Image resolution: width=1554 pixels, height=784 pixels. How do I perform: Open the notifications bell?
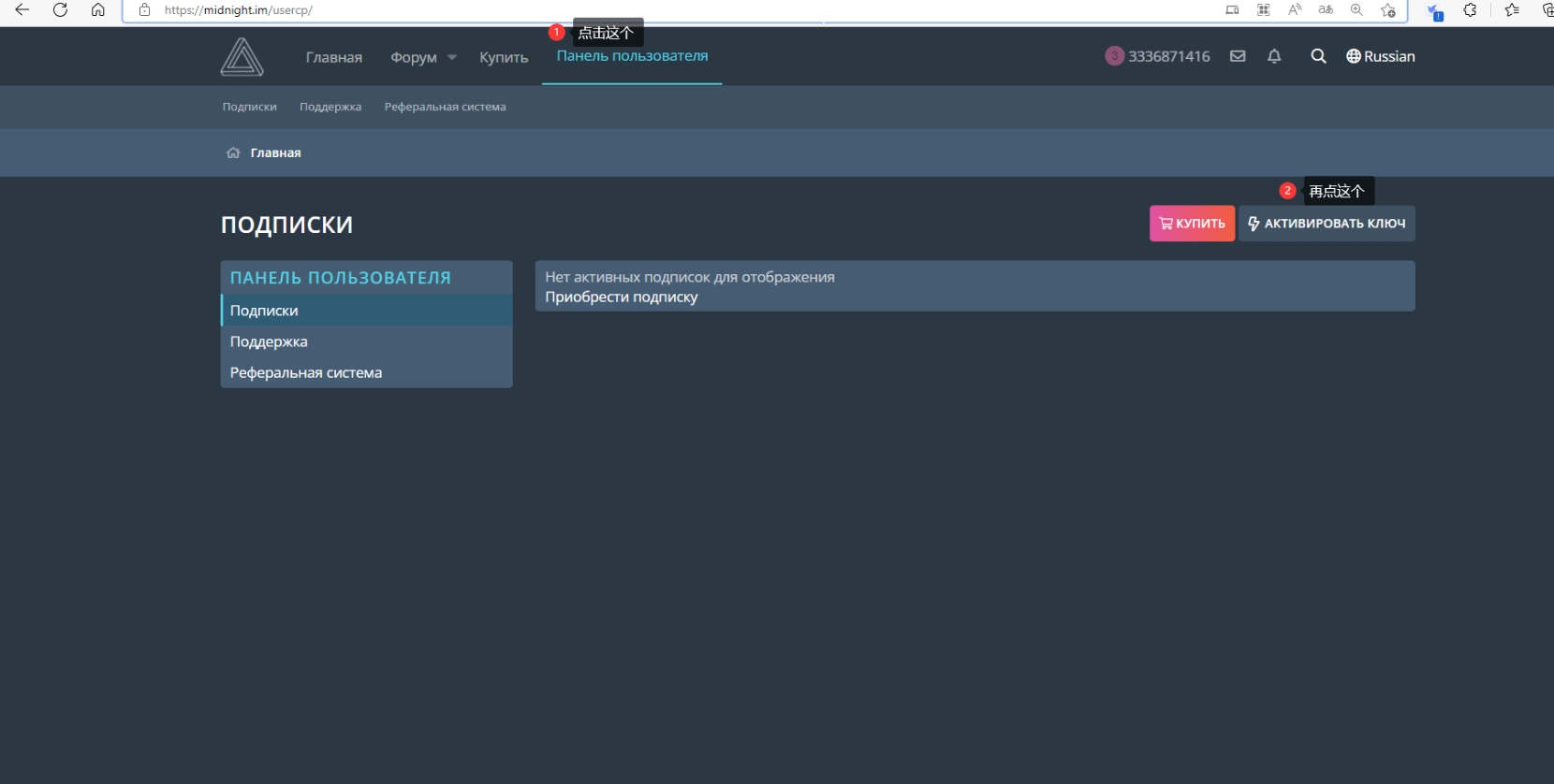(1274, 56)
